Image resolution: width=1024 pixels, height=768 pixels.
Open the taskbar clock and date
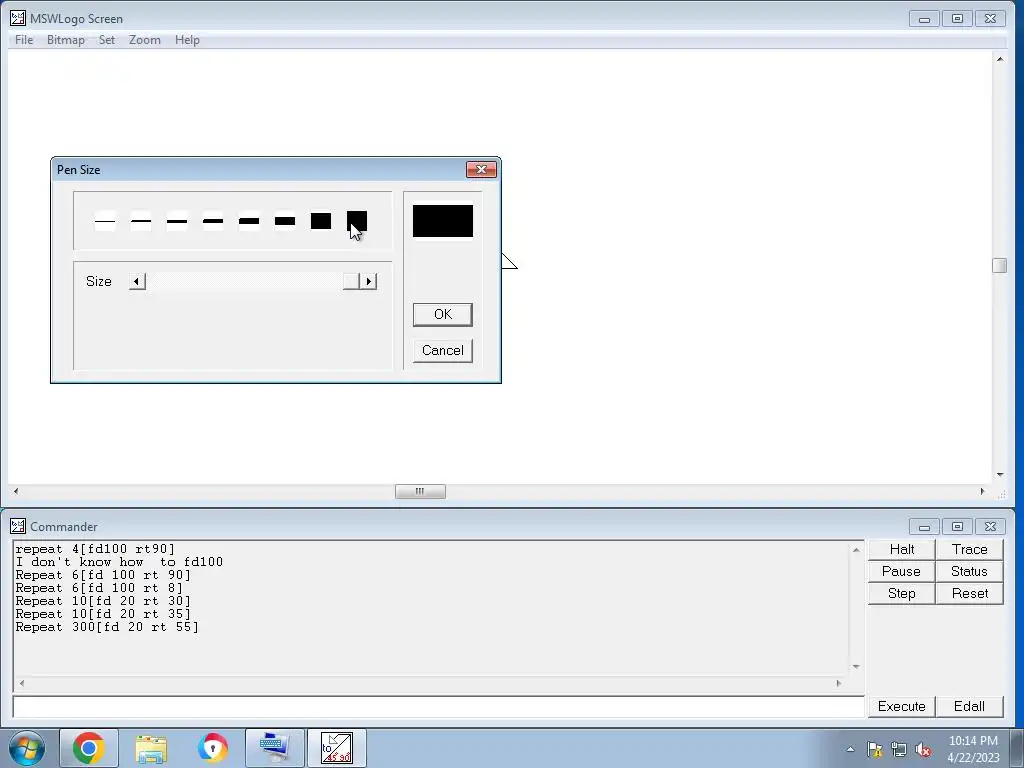(973, 749)
